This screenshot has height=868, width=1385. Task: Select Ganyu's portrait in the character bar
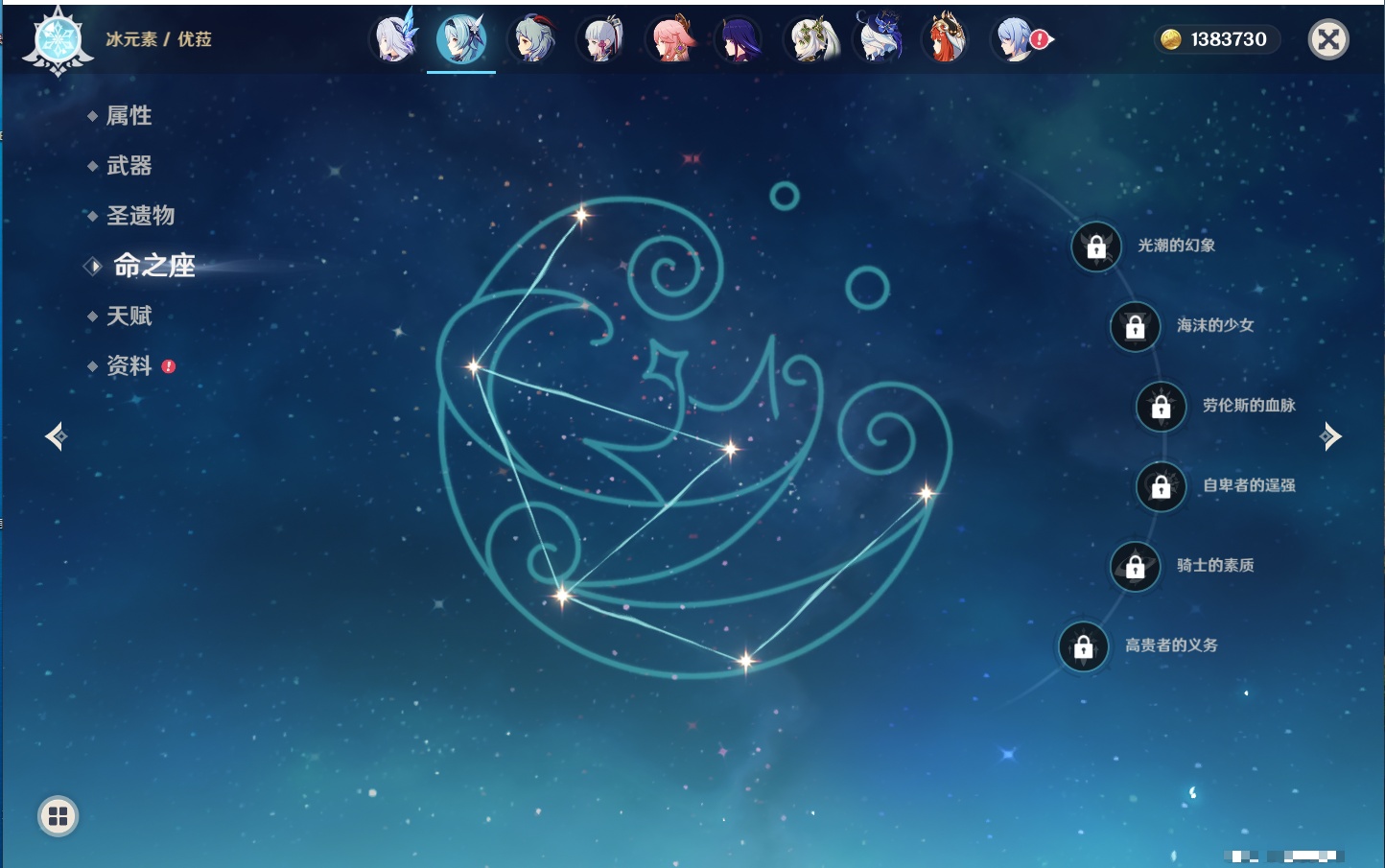(532, 40)
